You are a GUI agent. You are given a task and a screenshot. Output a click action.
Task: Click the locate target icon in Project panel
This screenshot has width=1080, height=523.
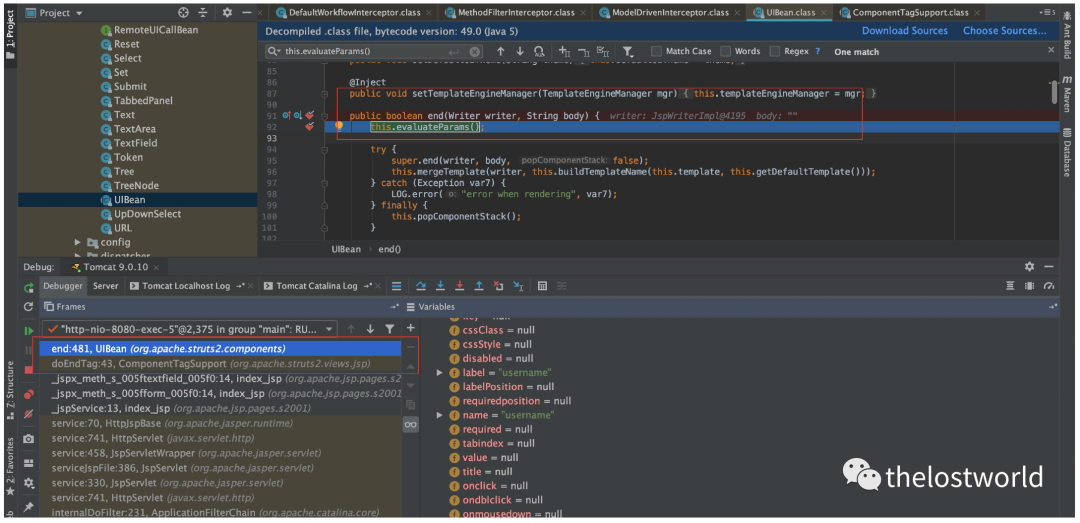click(183, 13)
